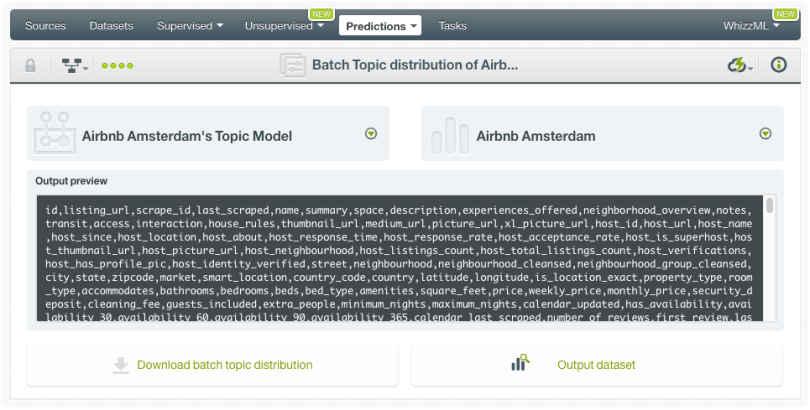Click the output preview scrollbar

(769, 206)
